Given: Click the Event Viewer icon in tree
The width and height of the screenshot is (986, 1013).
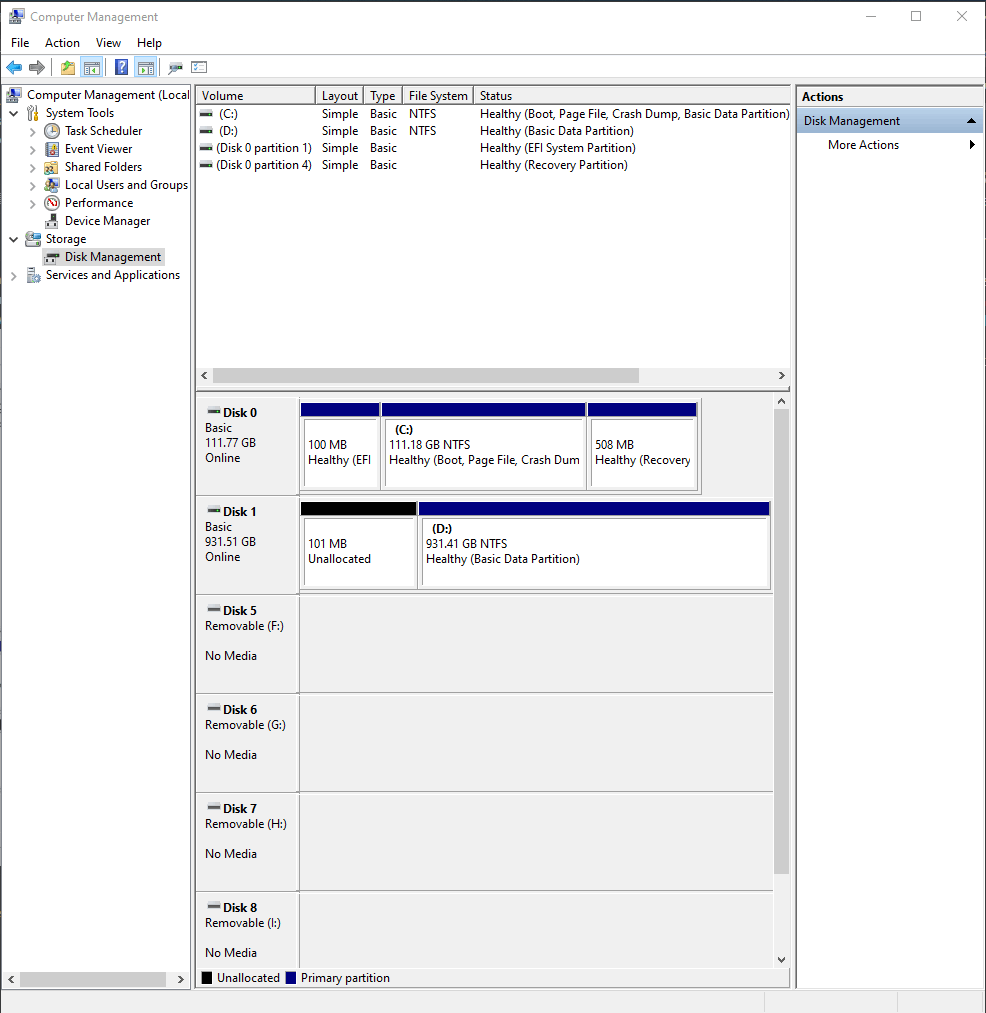Looking at the screenshot, I should 52,149.
